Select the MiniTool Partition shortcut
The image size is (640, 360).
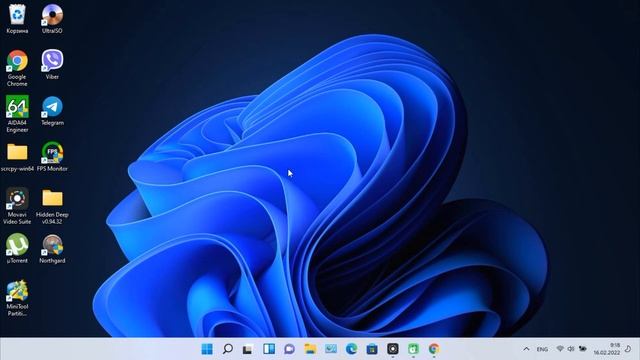point(17,298)
